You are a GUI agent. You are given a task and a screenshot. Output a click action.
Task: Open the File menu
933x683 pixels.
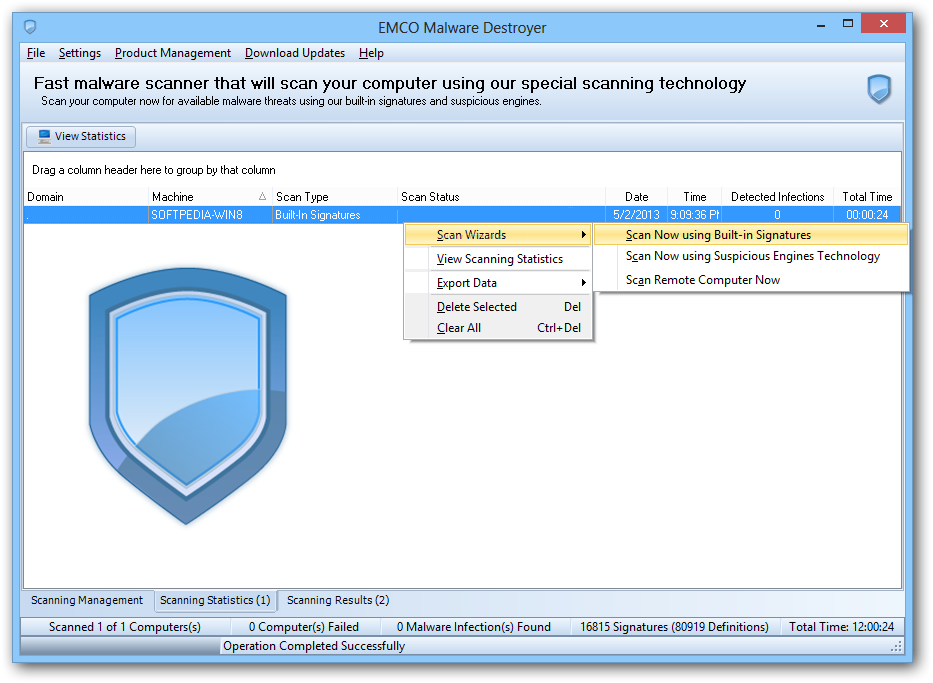36,53
